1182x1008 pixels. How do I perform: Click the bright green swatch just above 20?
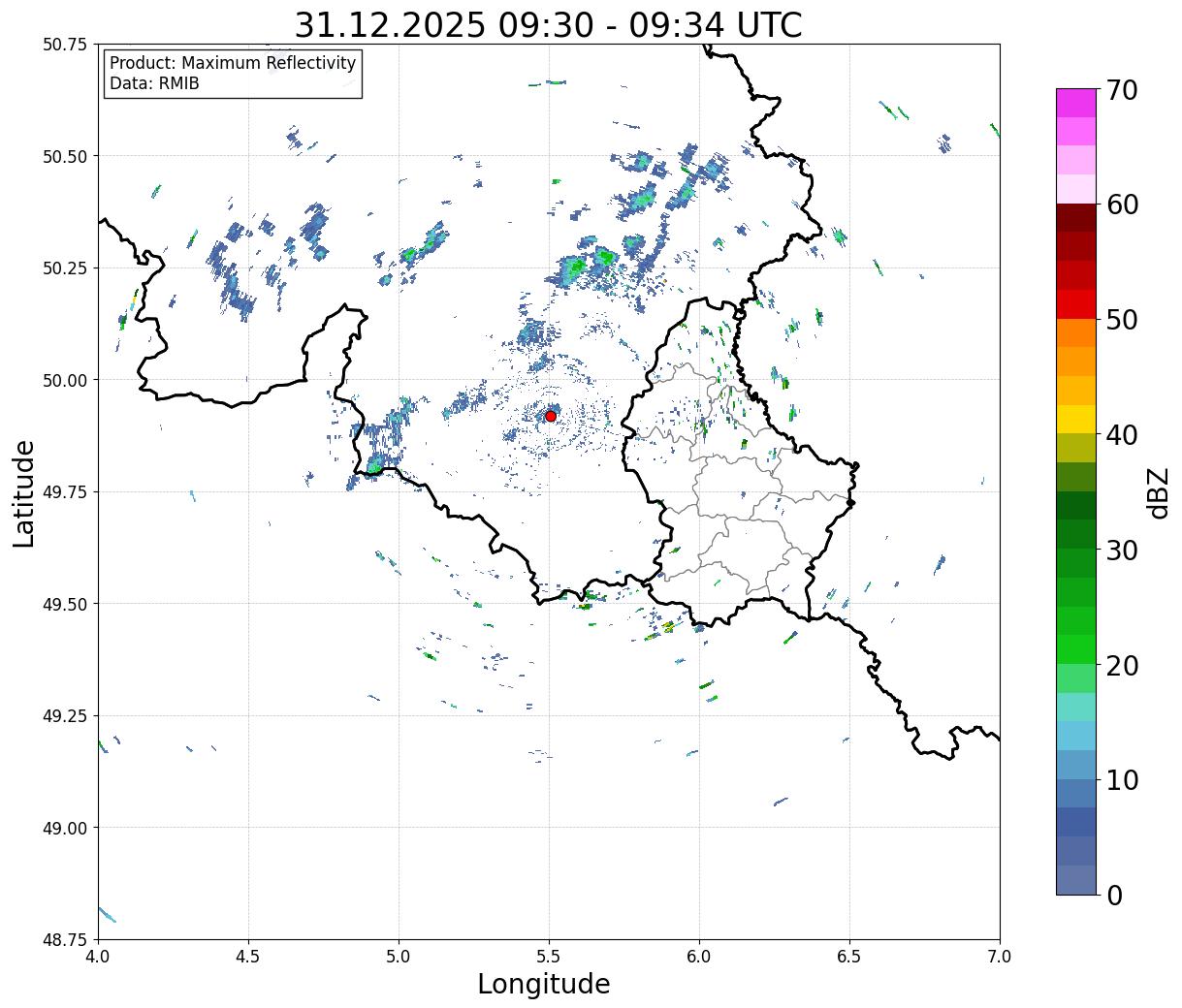point(1076,649)
